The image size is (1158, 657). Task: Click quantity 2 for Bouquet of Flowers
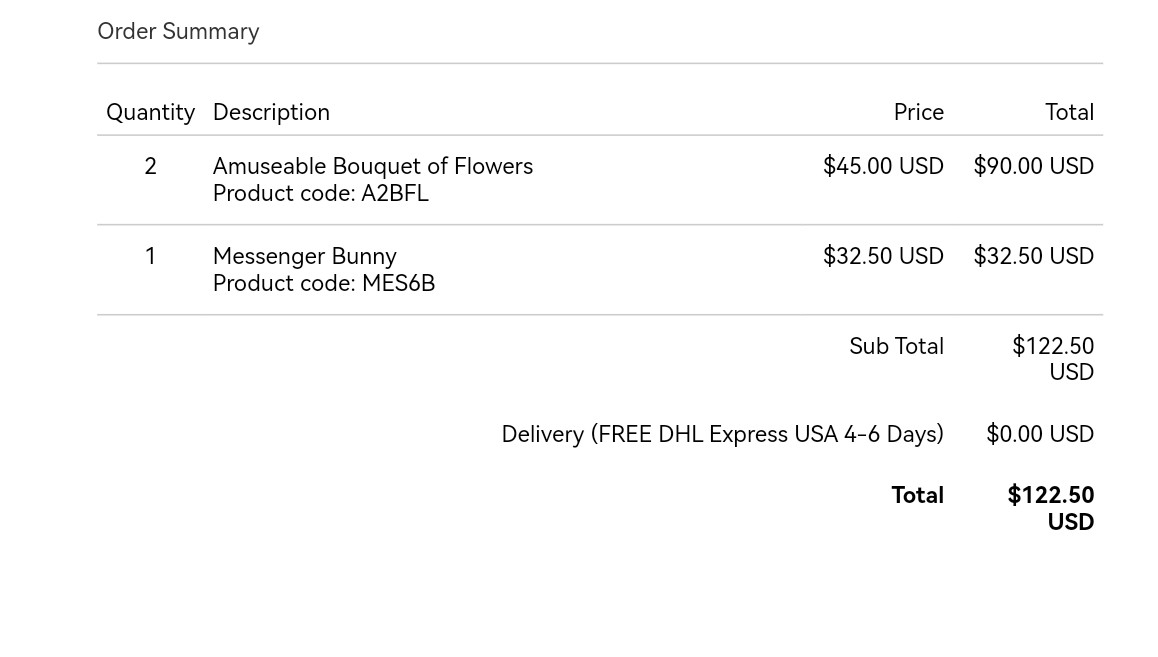[150, 166]
